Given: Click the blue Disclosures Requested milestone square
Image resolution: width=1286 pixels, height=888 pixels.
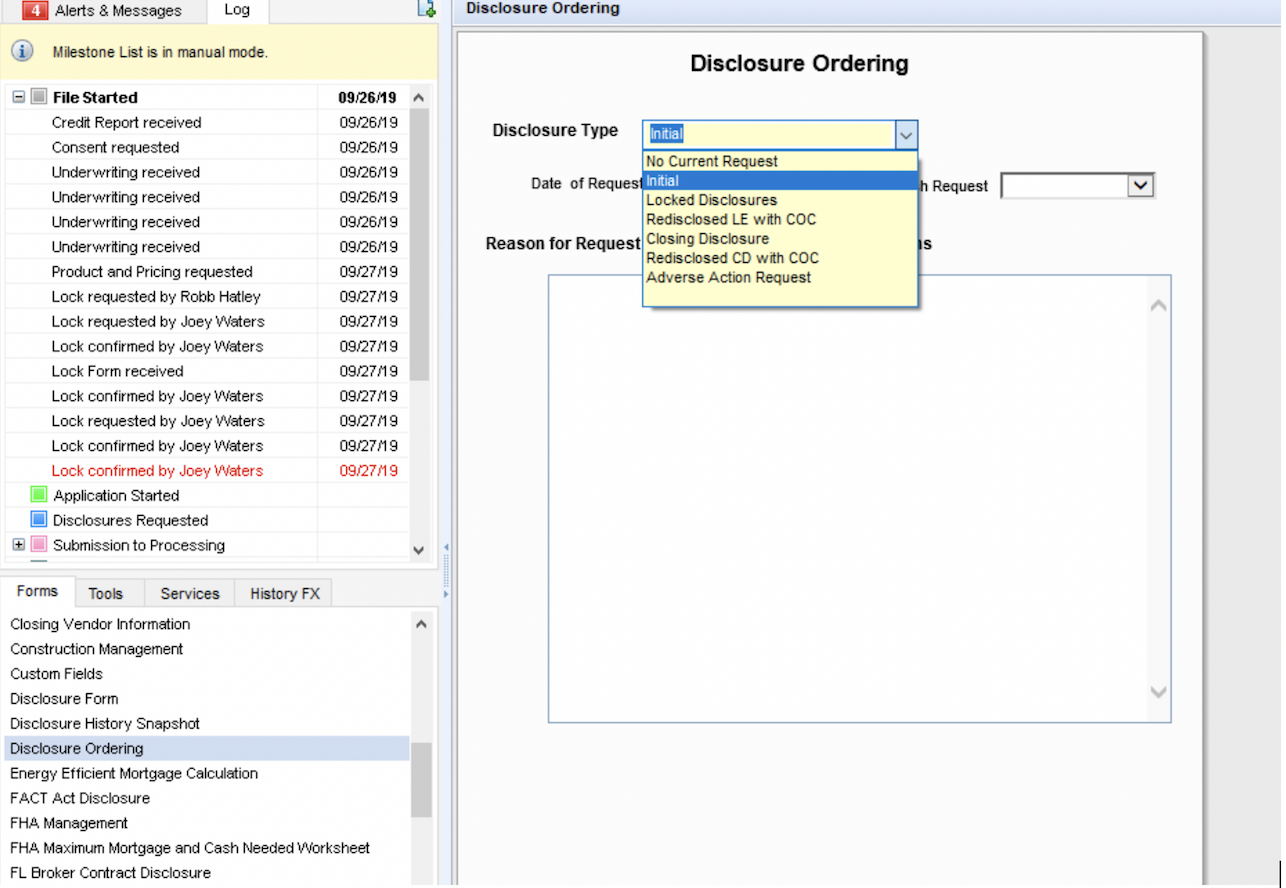Looking at the screenshot, I should [39, 520].
